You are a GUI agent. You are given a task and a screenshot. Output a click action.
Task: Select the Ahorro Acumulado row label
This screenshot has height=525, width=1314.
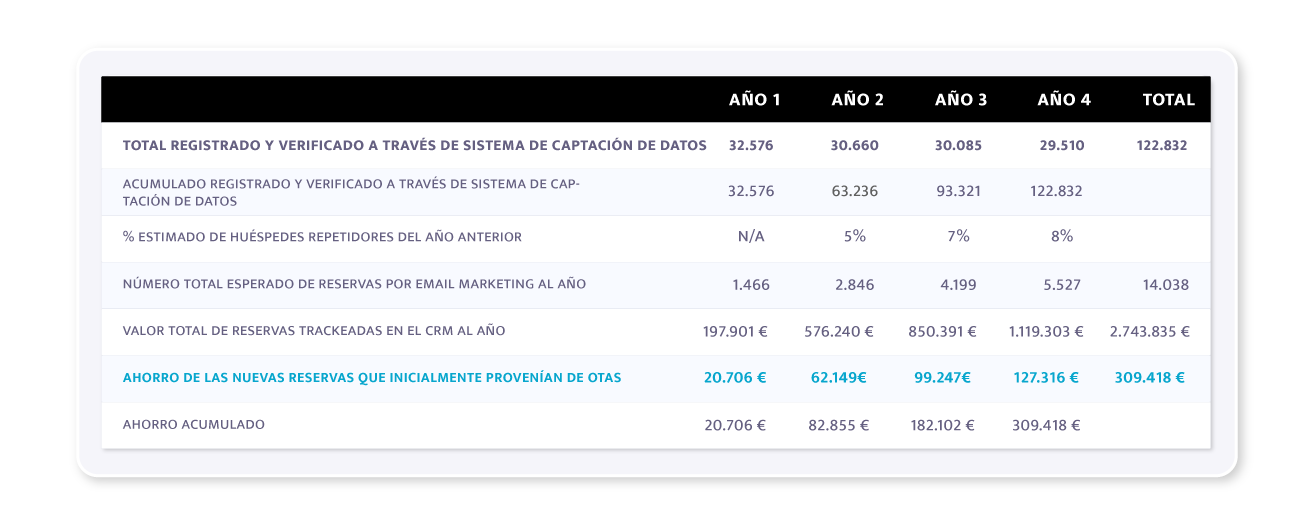click(x=194, y=424)
